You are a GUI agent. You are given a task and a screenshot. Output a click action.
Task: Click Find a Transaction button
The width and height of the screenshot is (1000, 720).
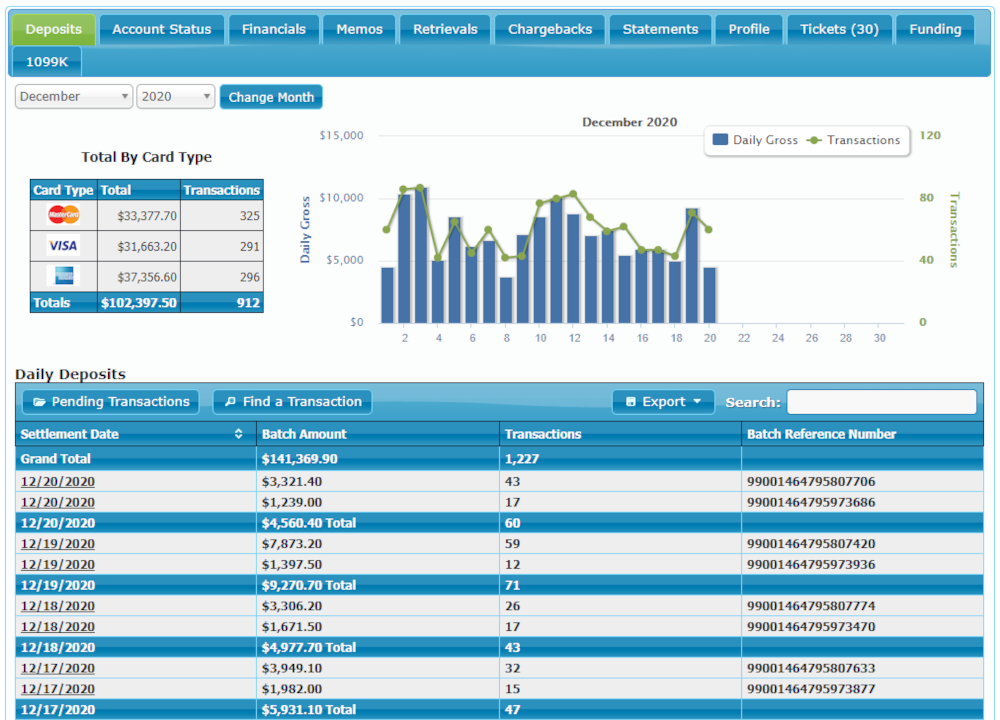(292, 402)
